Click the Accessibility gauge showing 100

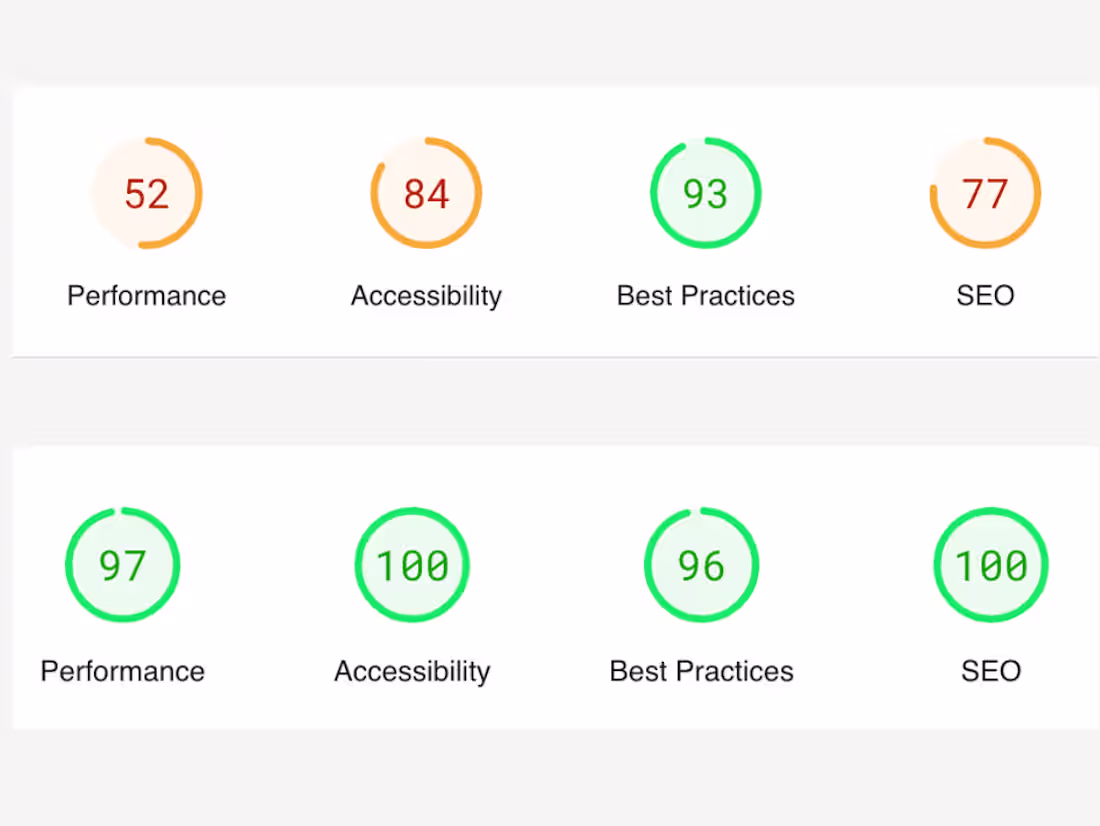point(412,566)
